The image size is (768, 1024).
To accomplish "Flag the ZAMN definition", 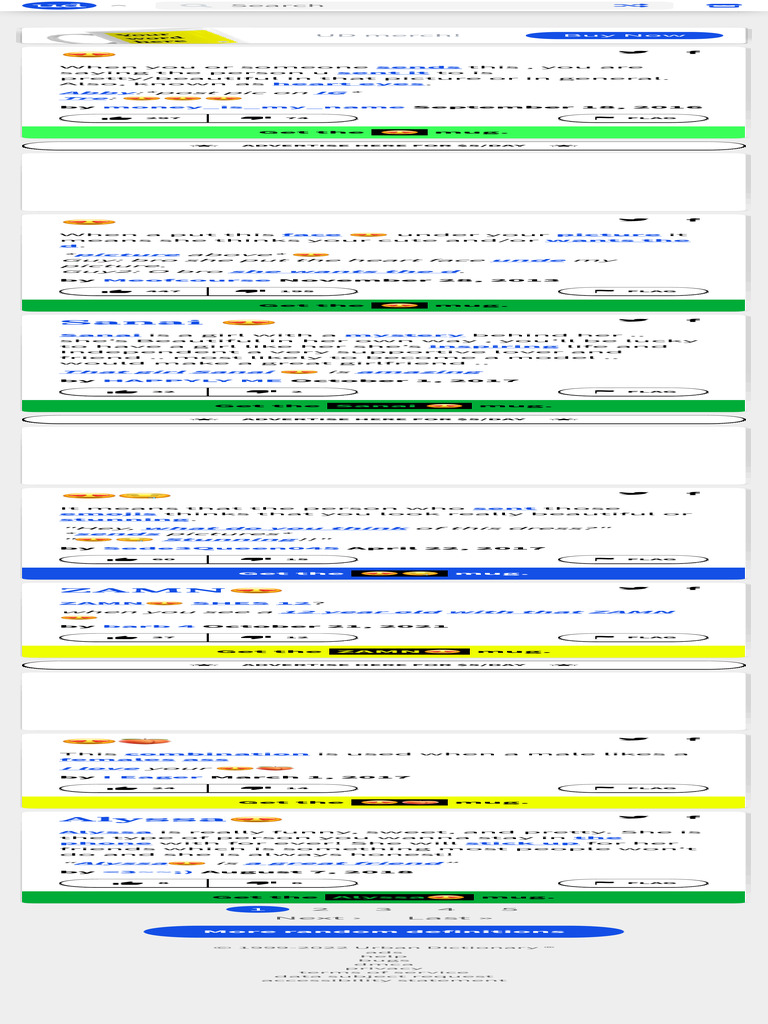I will pyautogui.click(x=633, y=637).
